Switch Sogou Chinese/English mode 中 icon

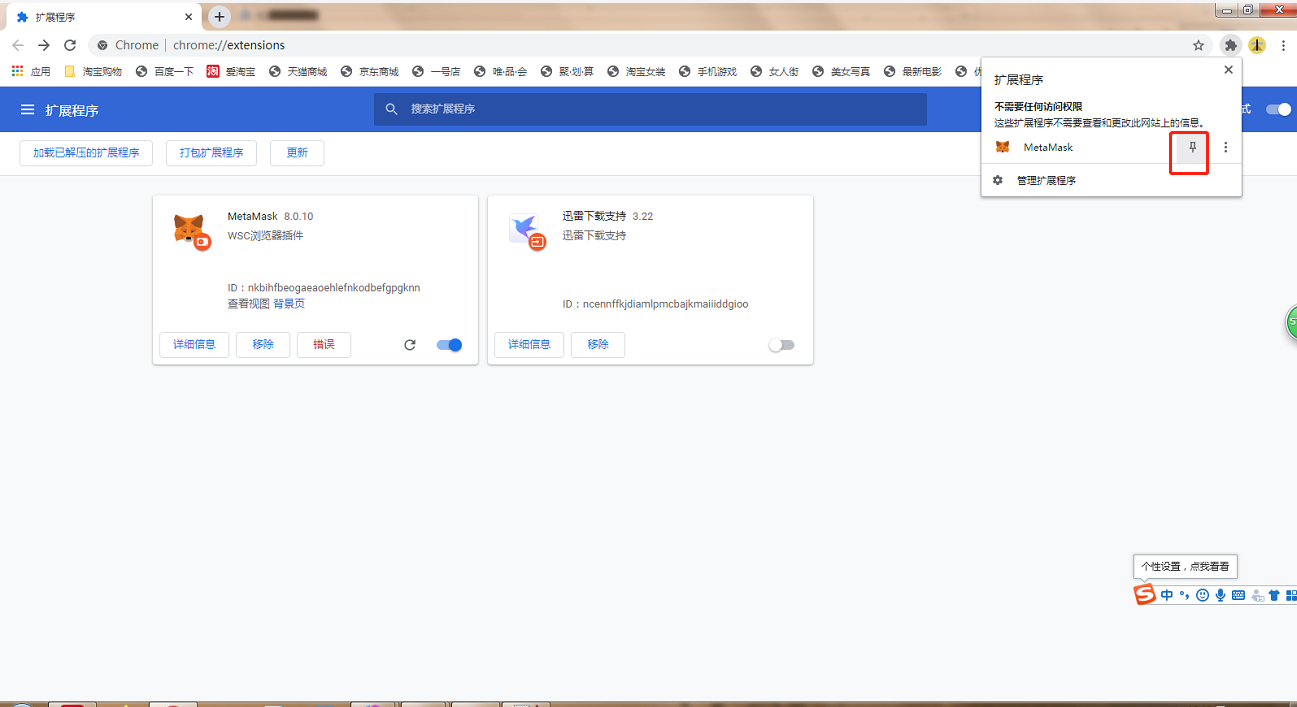click(x=1167, y=595)
